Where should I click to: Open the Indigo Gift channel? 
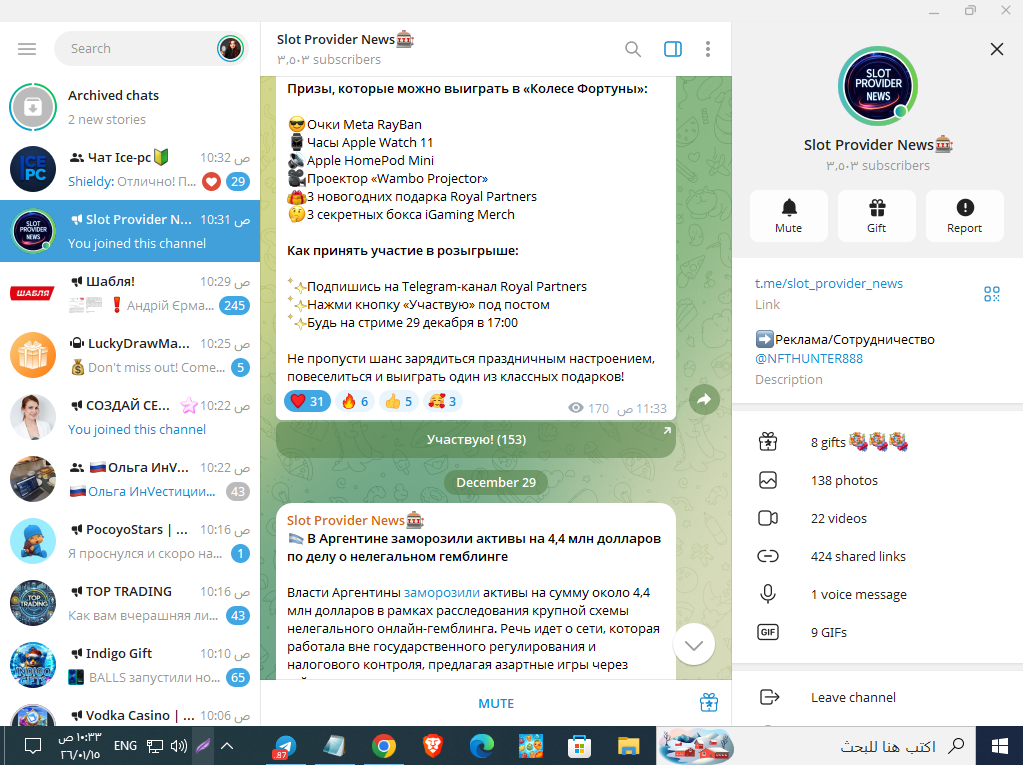coord(130,665)
